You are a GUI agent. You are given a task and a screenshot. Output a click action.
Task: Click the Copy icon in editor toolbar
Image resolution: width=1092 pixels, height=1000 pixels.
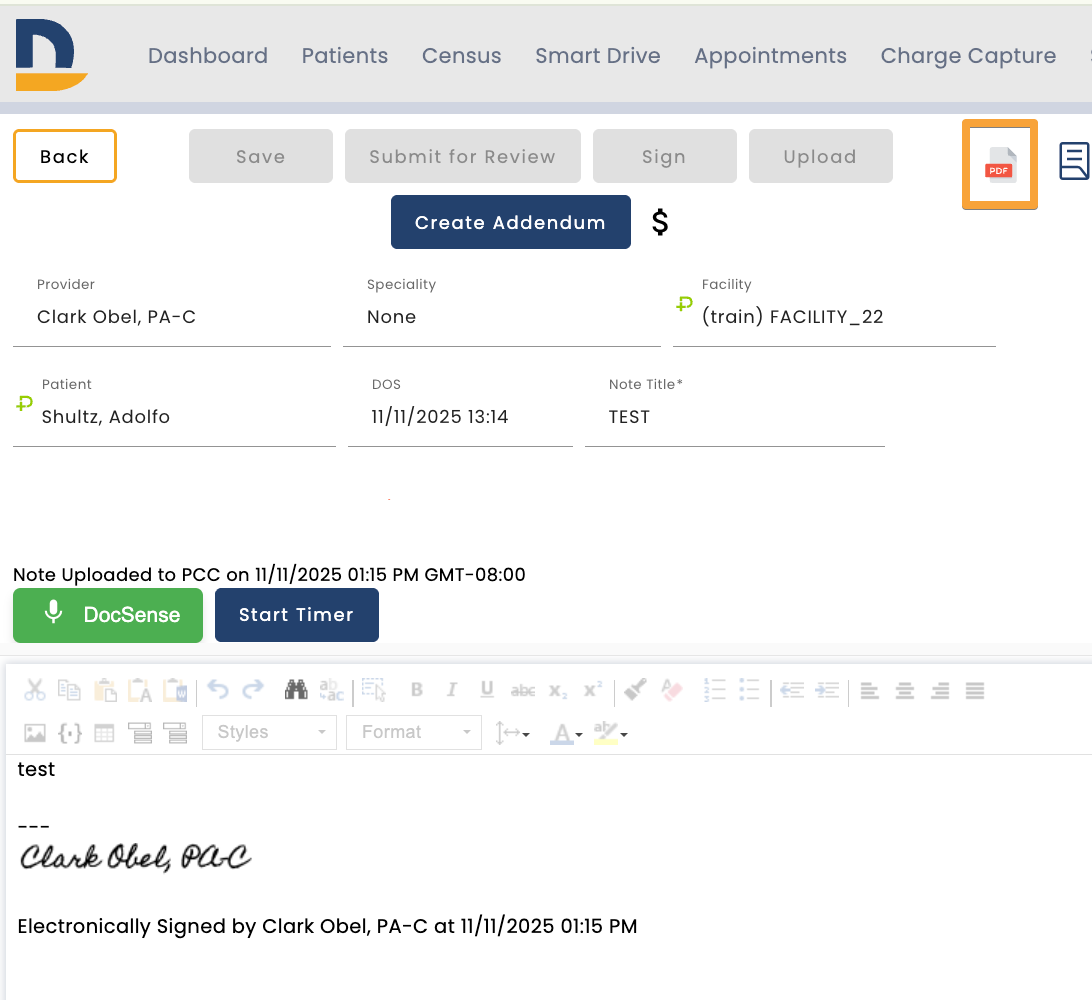[69, 690]
